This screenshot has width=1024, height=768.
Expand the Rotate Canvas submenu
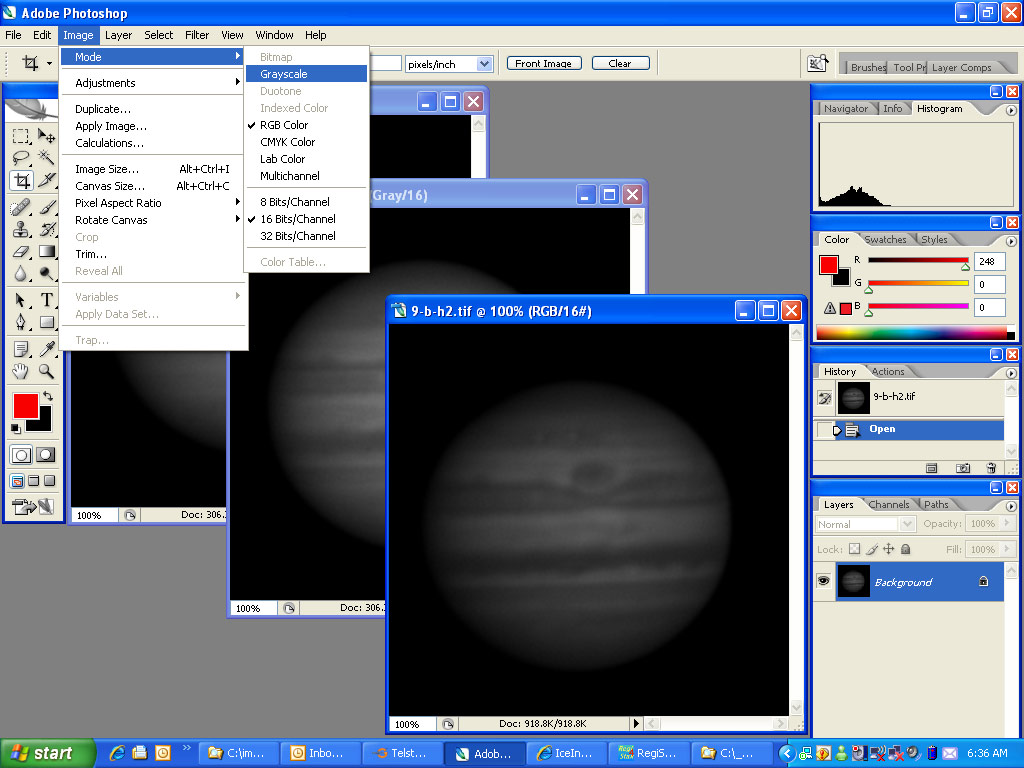[x=153, y=220]
